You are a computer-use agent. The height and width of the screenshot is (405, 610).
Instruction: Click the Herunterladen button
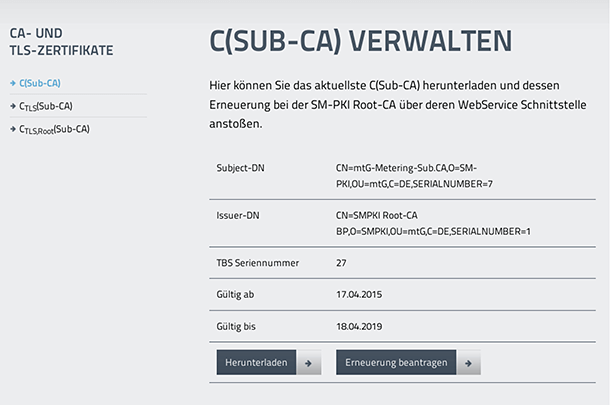coord(256,362)
